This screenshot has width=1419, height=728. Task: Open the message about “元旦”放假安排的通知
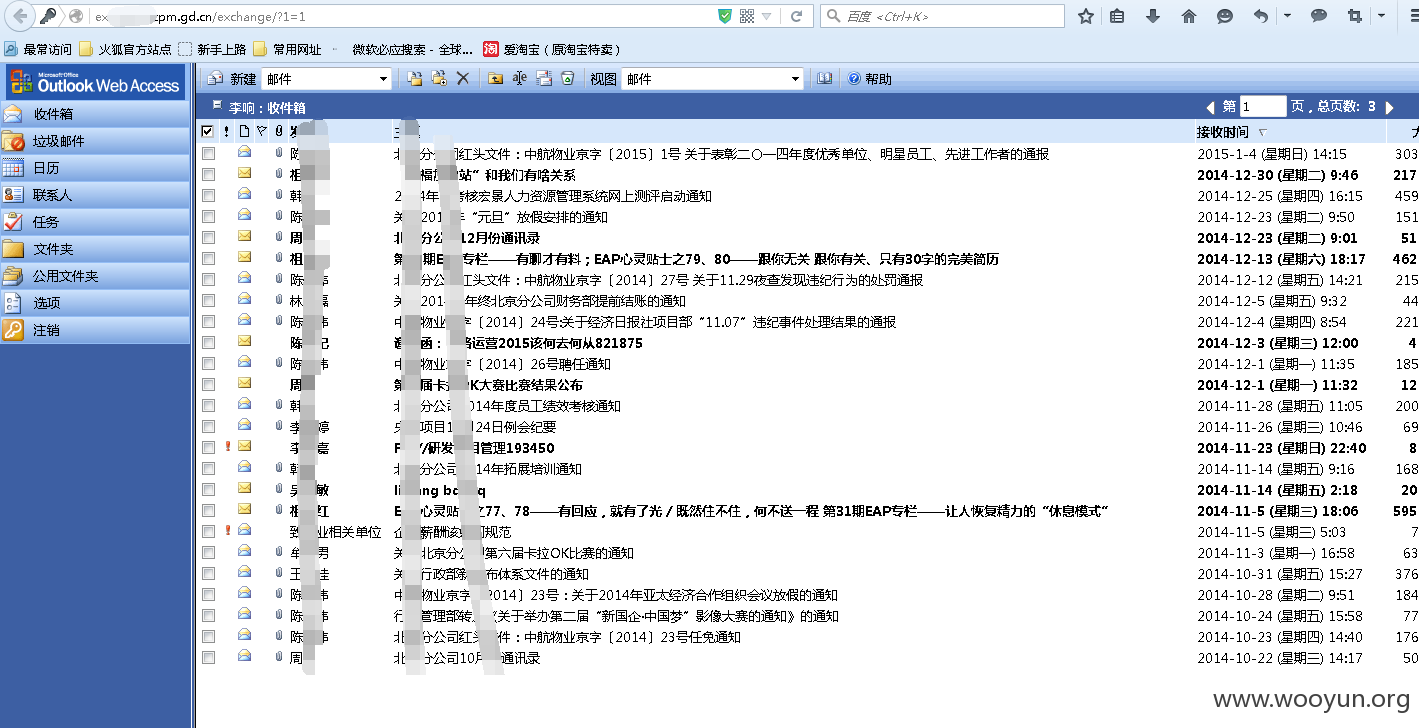501,217
